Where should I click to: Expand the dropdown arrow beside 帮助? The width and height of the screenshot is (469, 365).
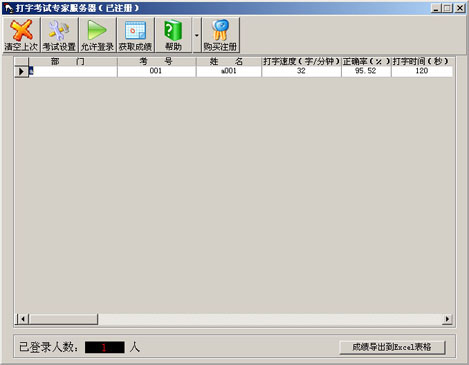[197, 35]
